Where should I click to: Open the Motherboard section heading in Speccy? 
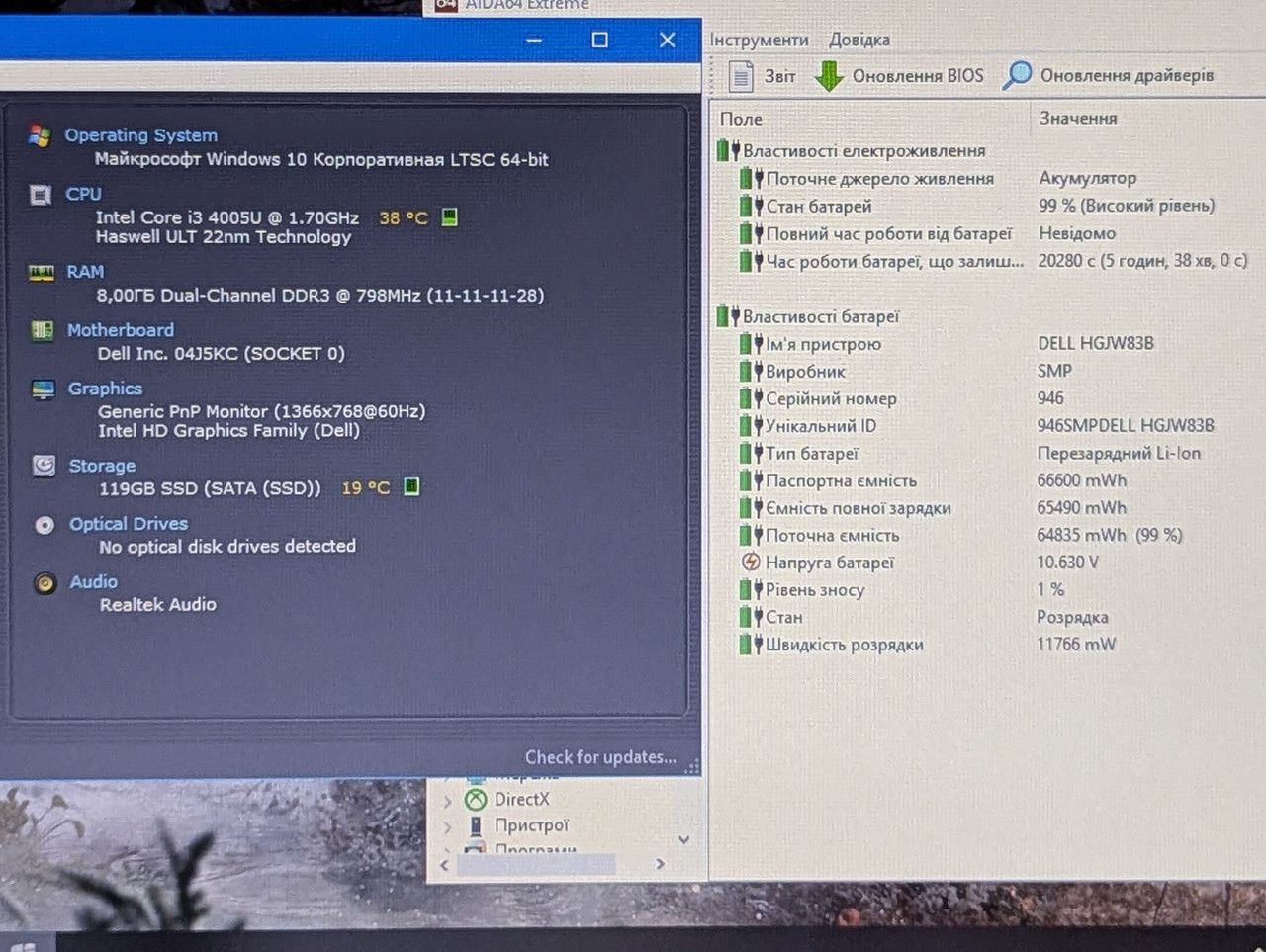(120, 330)
